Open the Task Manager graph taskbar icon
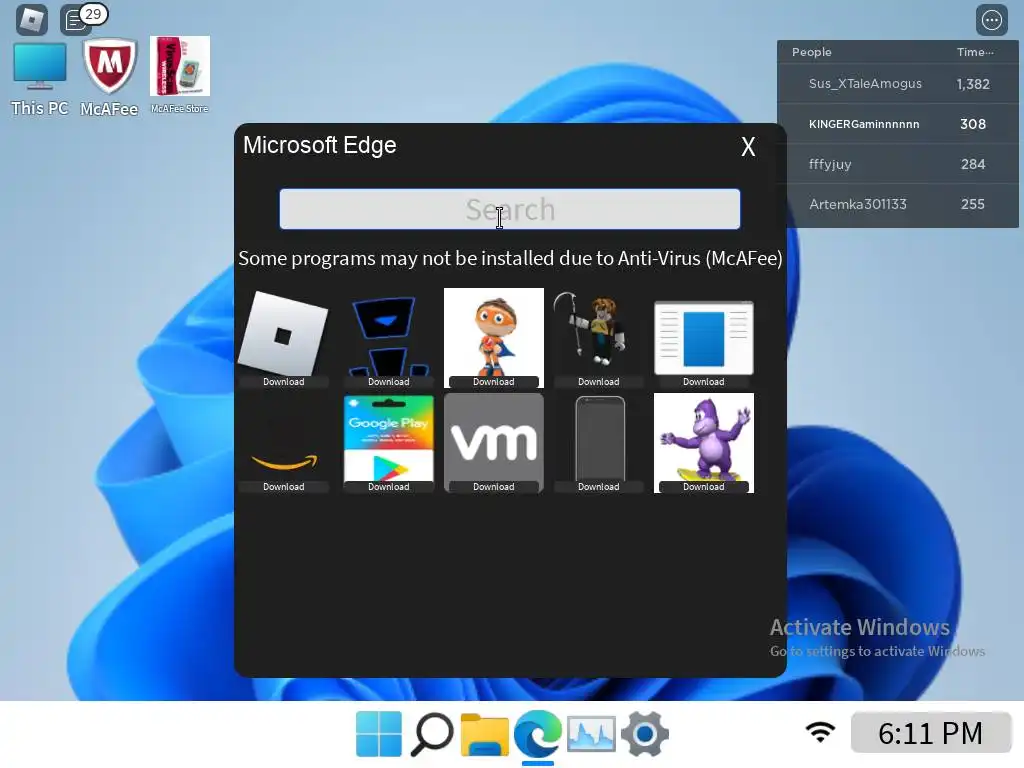1024x768 pixels. [591, 734]
